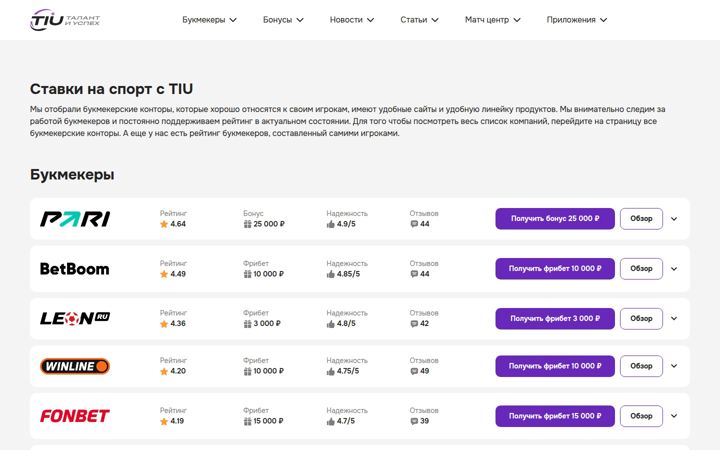Open the Обзор review for Winline
This screenshot has height=450, width=720.
(641, 366)
